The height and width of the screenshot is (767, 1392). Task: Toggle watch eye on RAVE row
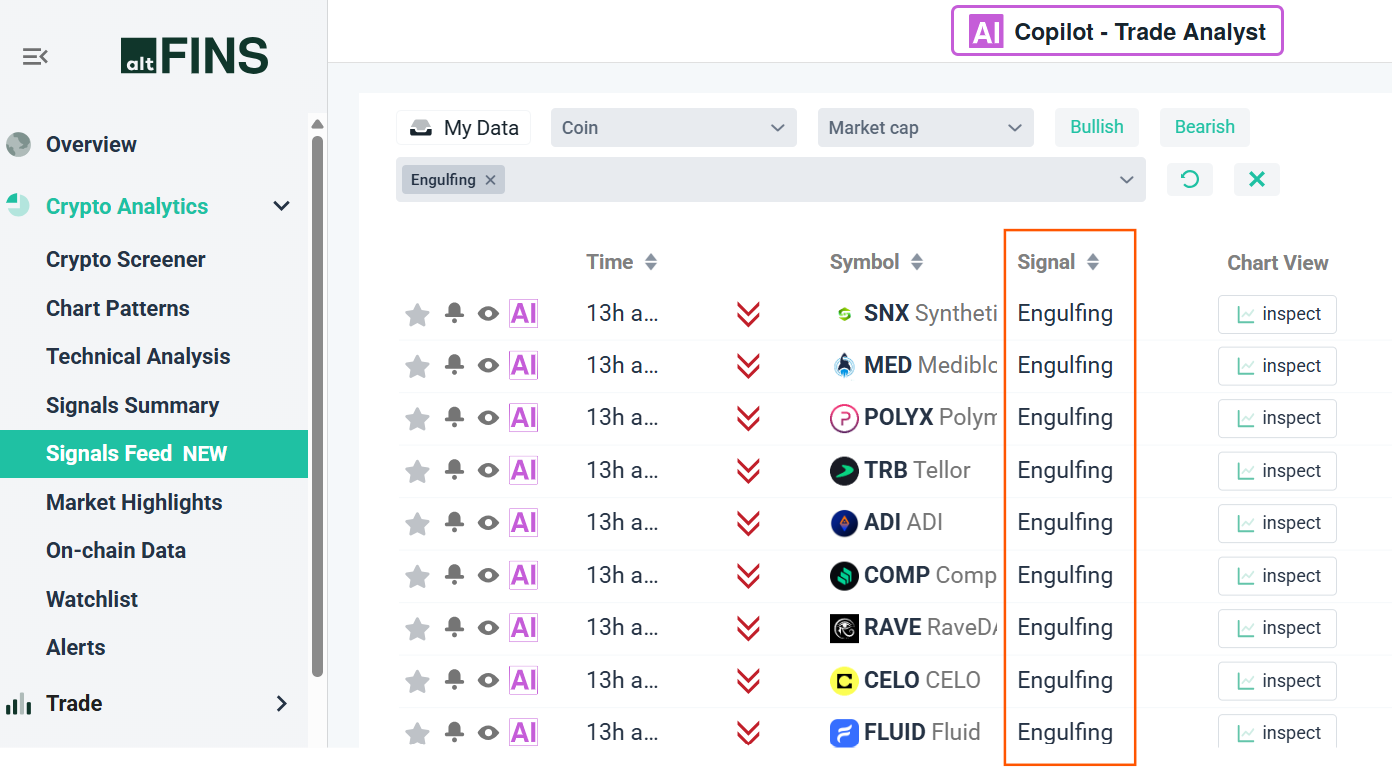[x=488, y=627]
